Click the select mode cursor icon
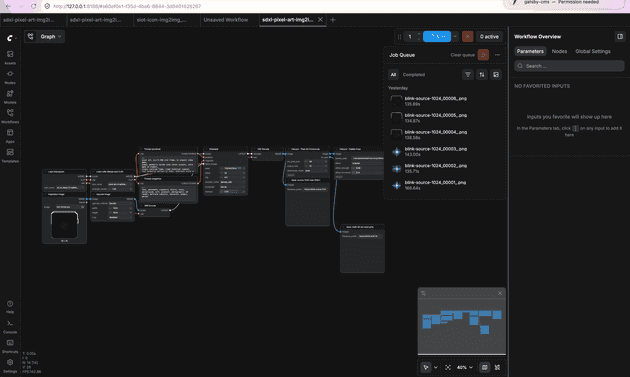Viewport: 630px width, 377px height. point(425,367)
